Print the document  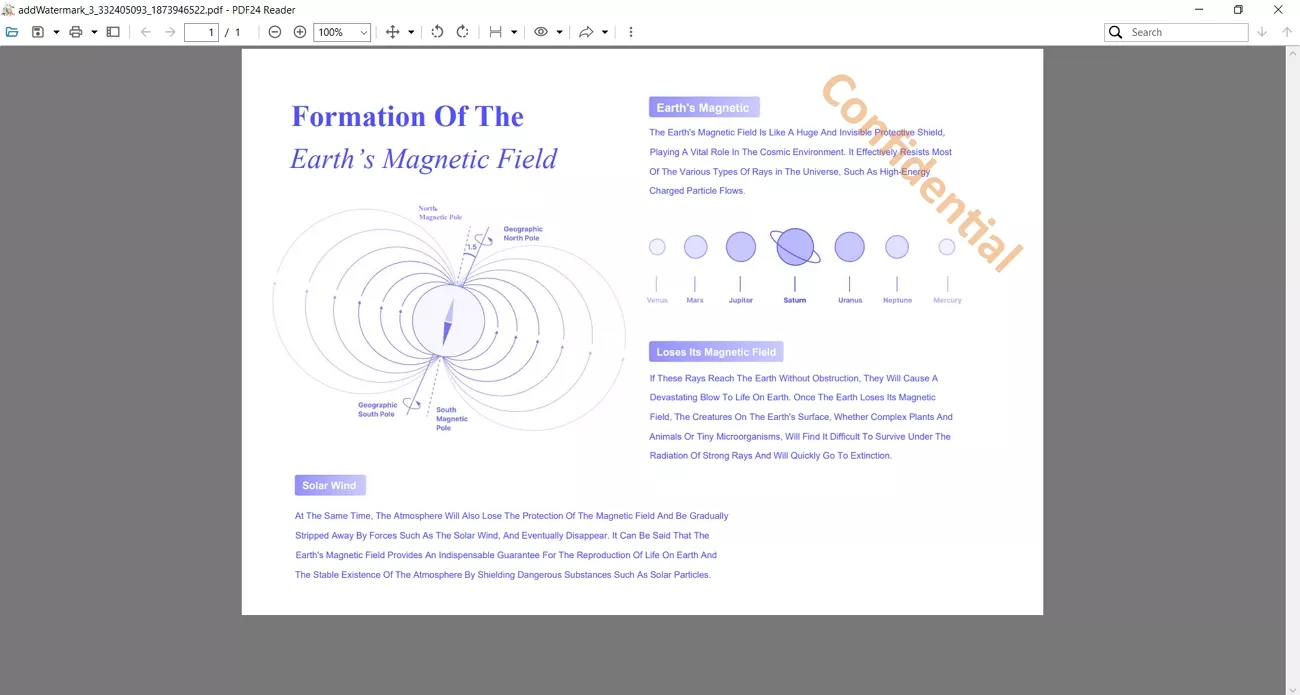(x=77, y=31)
